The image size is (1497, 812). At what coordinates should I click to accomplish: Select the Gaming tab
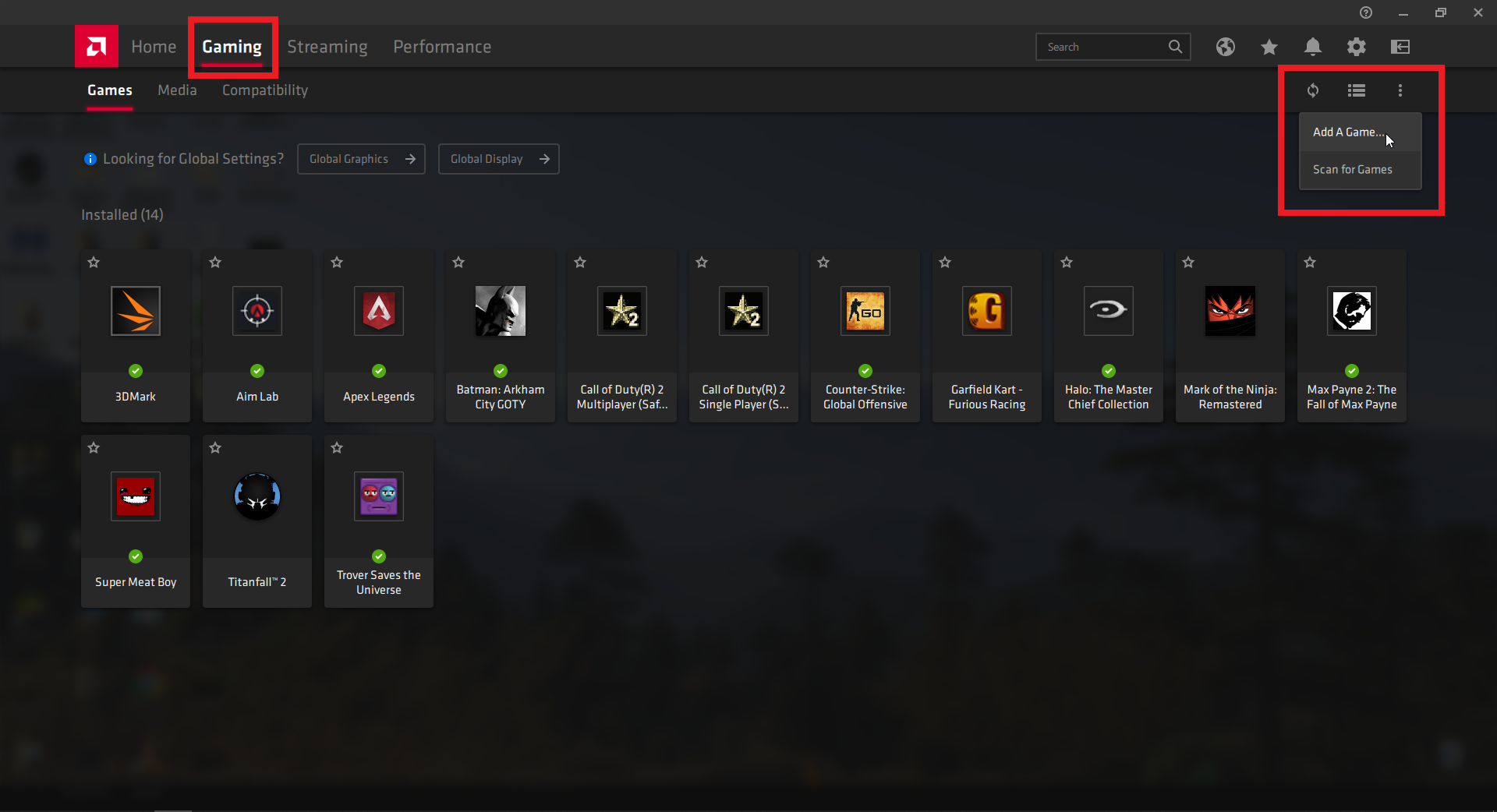coord(232,47)
